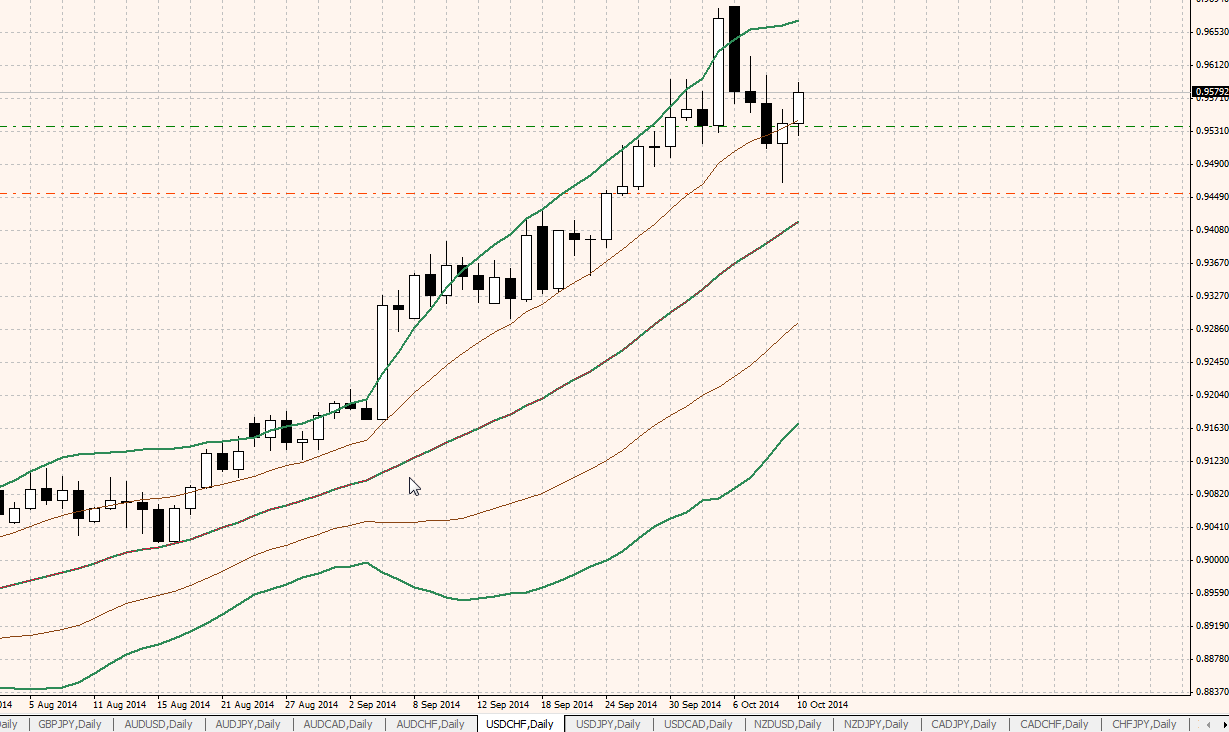Select the NZDUSD,Daily chart tab
1229x732 pixels.
point(787,724)
